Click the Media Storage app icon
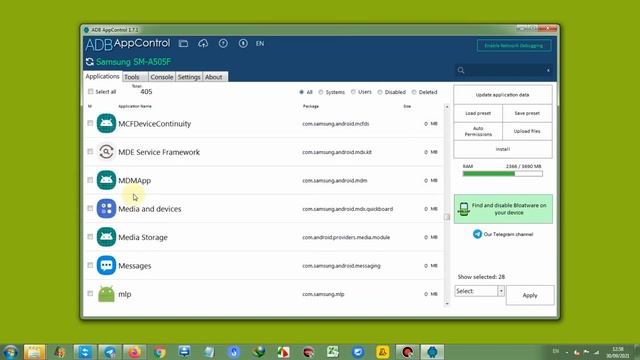Image resolution: width=640 pixels, height=360 pixels. (106, 237)
